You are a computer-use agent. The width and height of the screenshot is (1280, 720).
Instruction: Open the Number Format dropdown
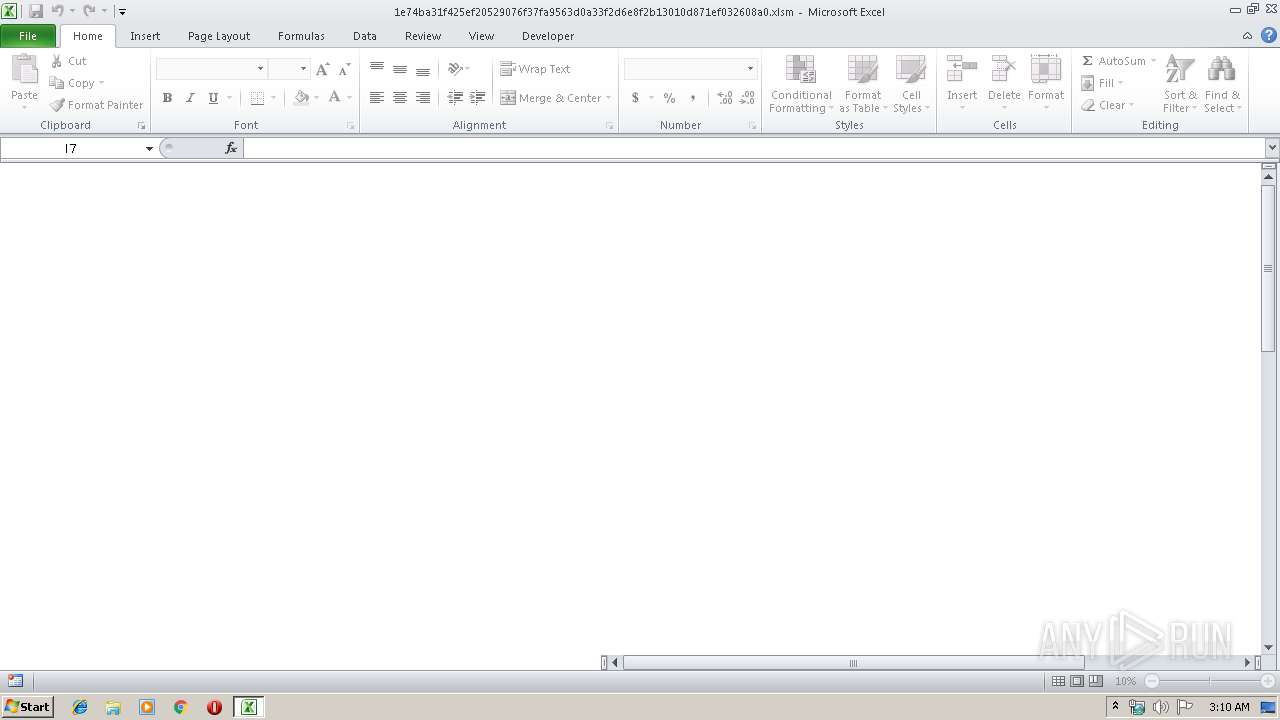coord(750,69)
